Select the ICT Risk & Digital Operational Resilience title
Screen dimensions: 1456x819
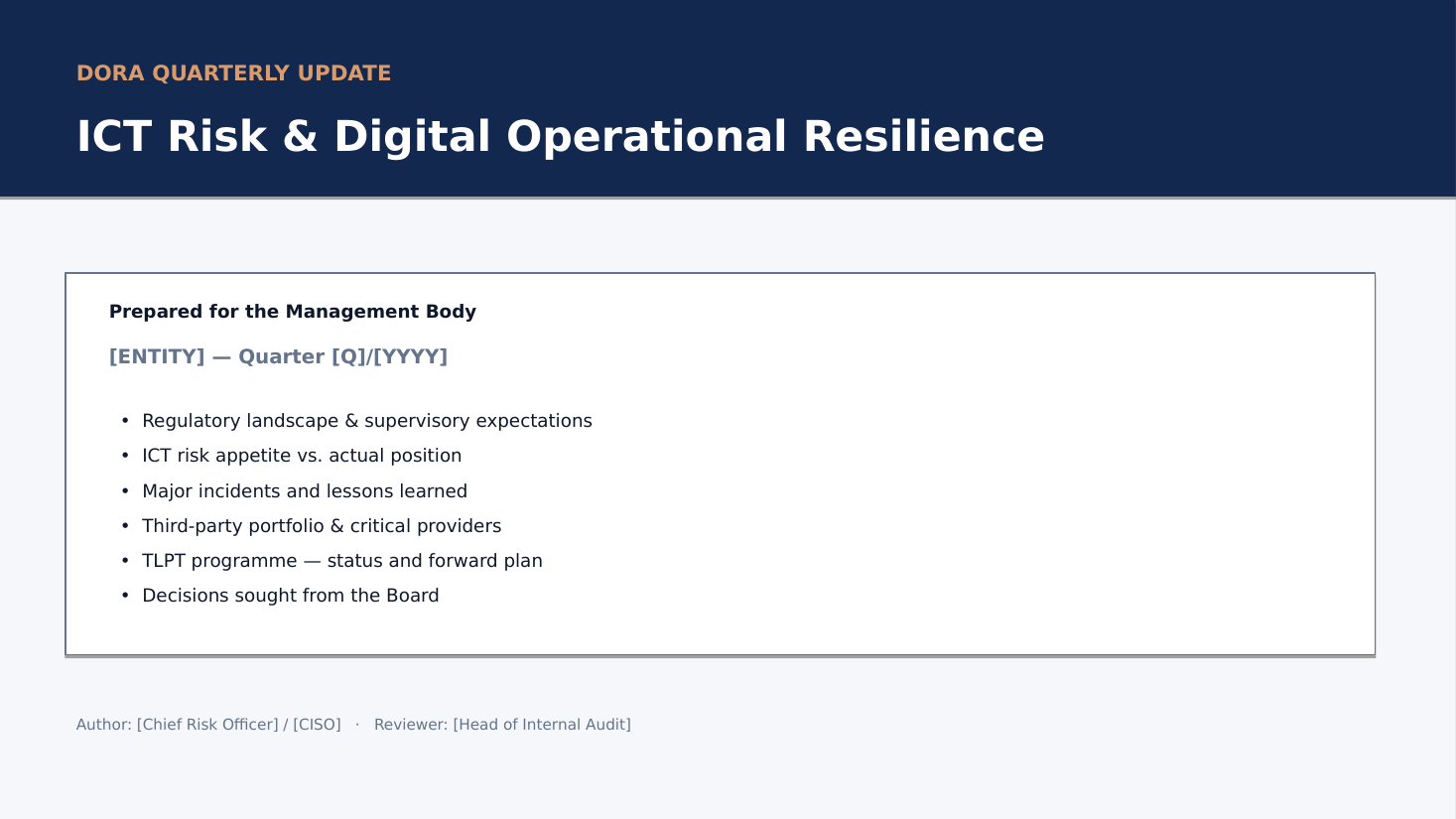click(561, 136)
